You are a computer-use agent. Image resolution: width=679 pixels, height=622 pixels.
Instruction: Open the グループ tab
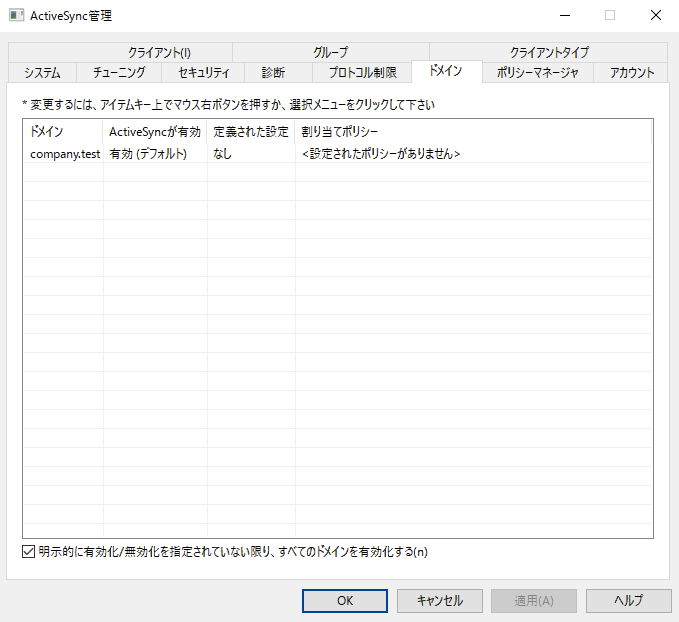330,52
